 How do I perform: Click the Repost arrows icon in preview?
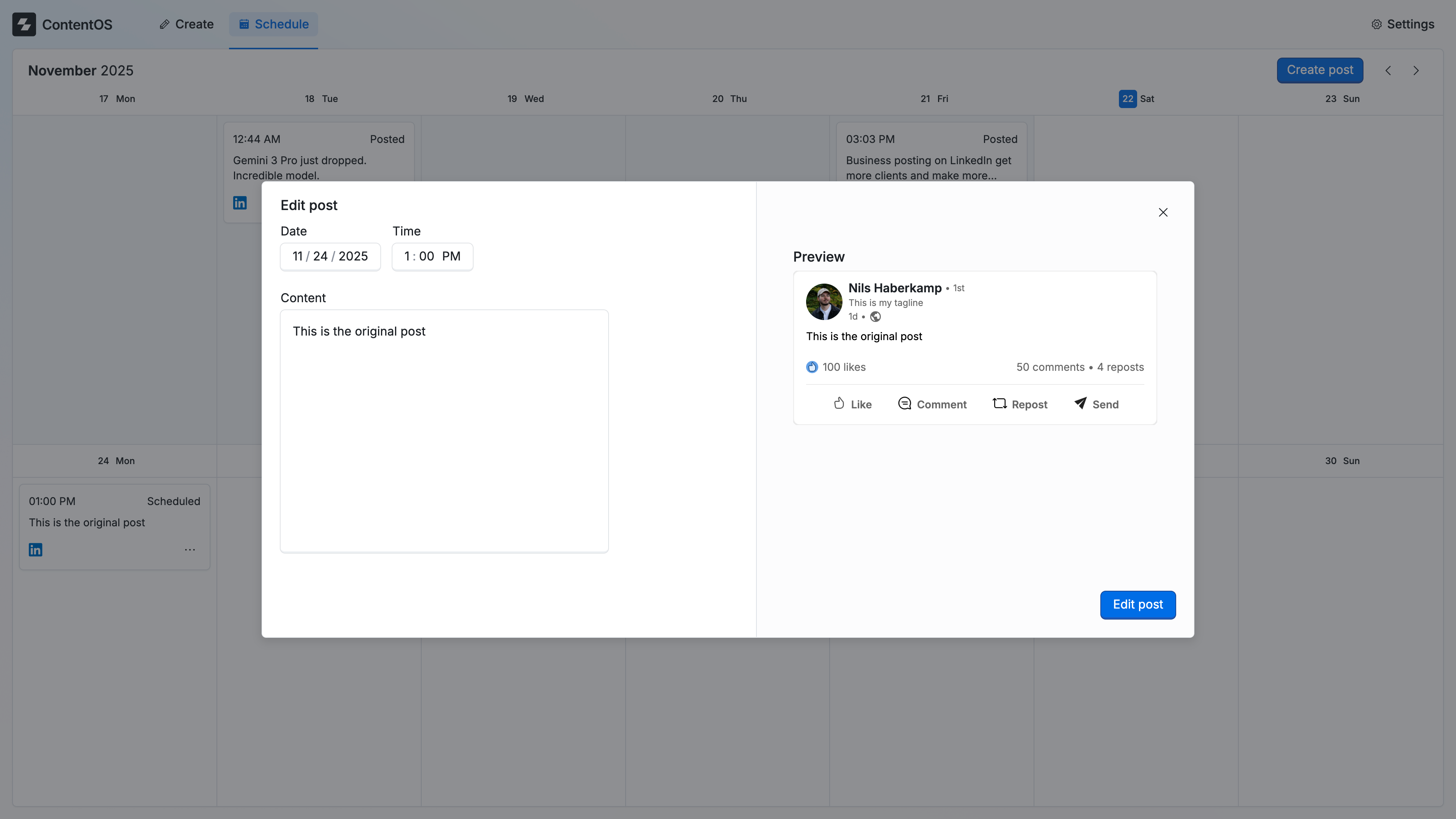(999, 403)
